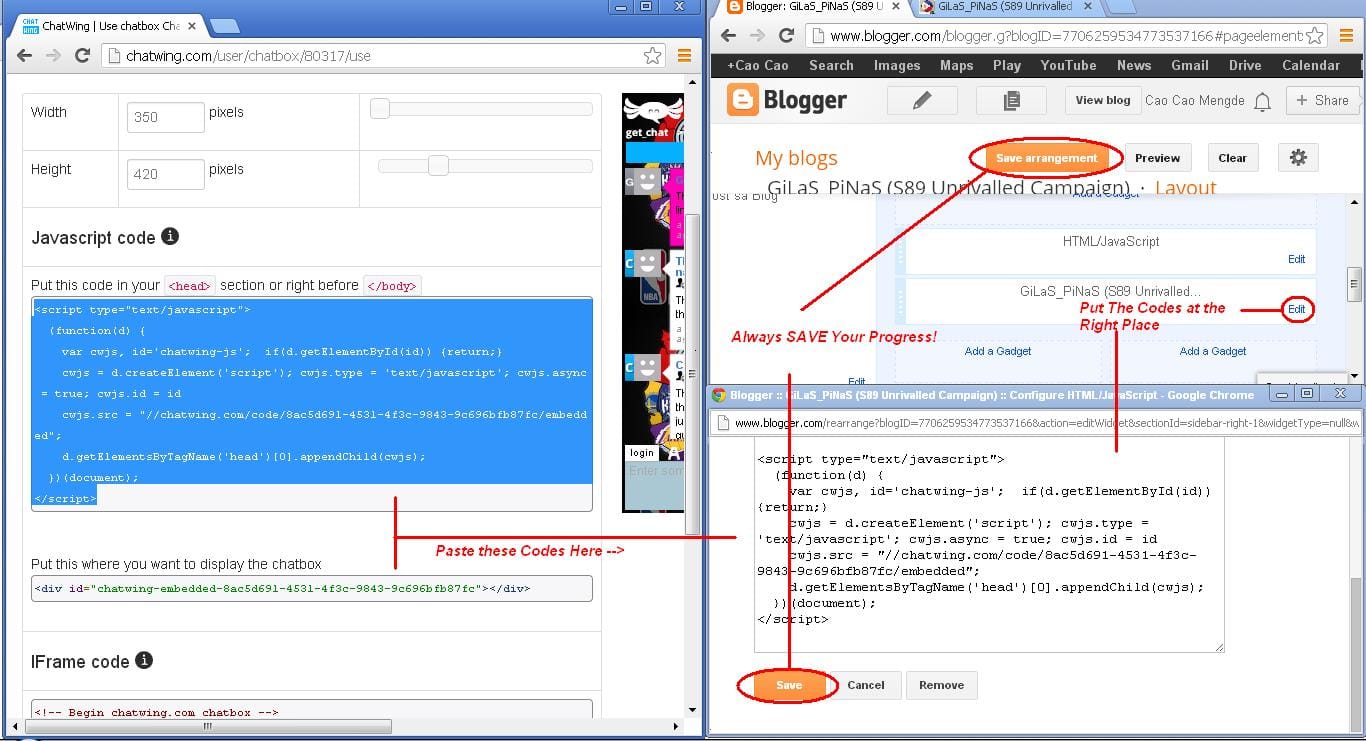The height and width of the screenshot is (741, 1366).
Task: Open Gmail from the Google top bar
Action: point(1189,65)
